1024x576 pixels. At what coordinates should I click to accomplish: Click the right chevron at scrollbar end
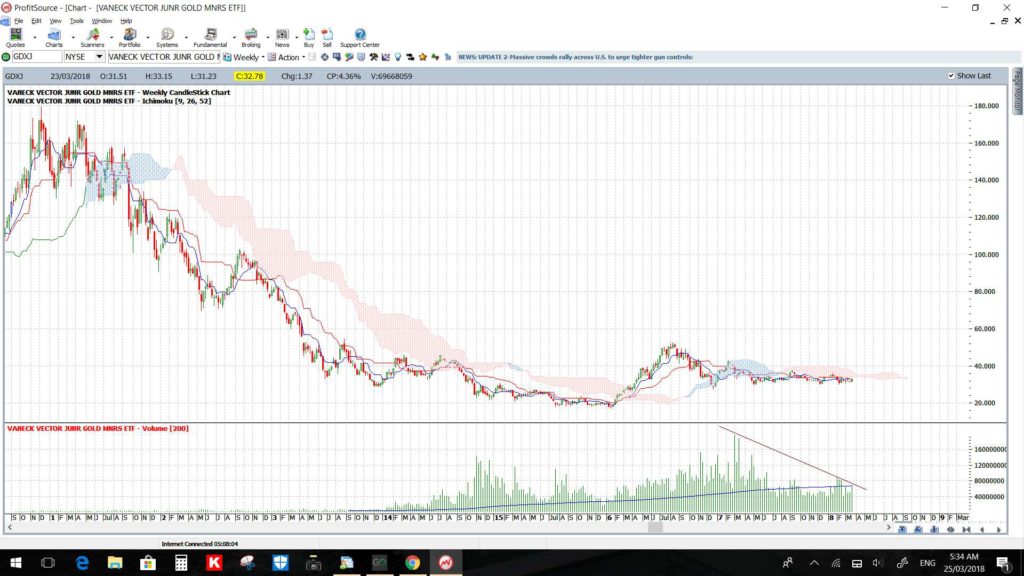(x=888, y=528)
